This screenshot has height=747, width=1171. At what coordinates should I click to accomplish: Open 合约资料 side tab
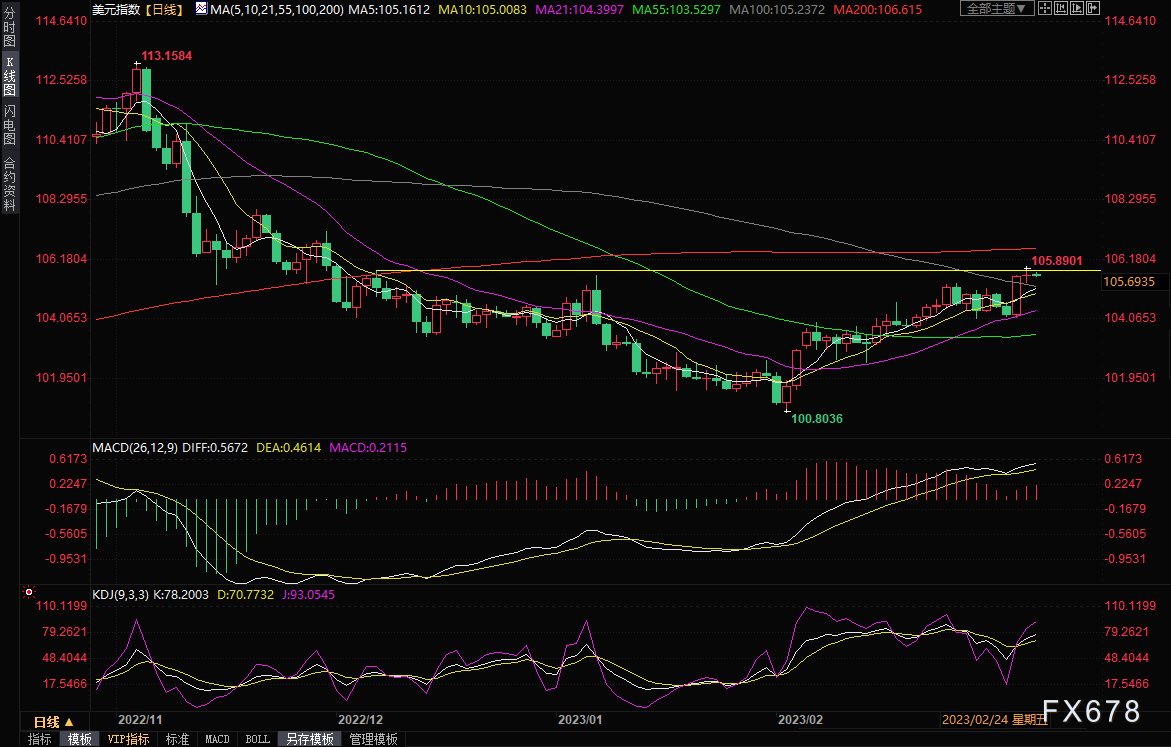click(x=10, y=184)
